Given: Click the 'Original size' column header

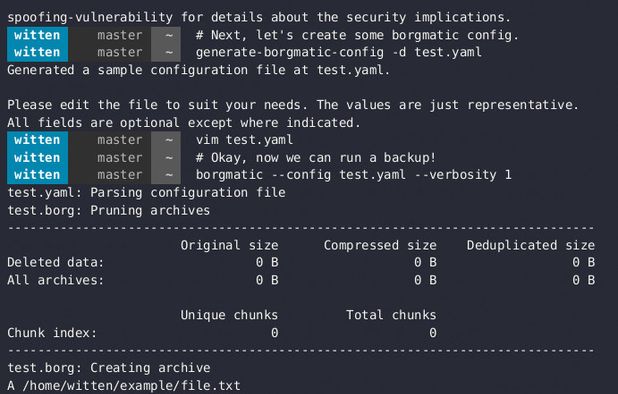Looking at the screenshot, I should [x=229, y=245].
